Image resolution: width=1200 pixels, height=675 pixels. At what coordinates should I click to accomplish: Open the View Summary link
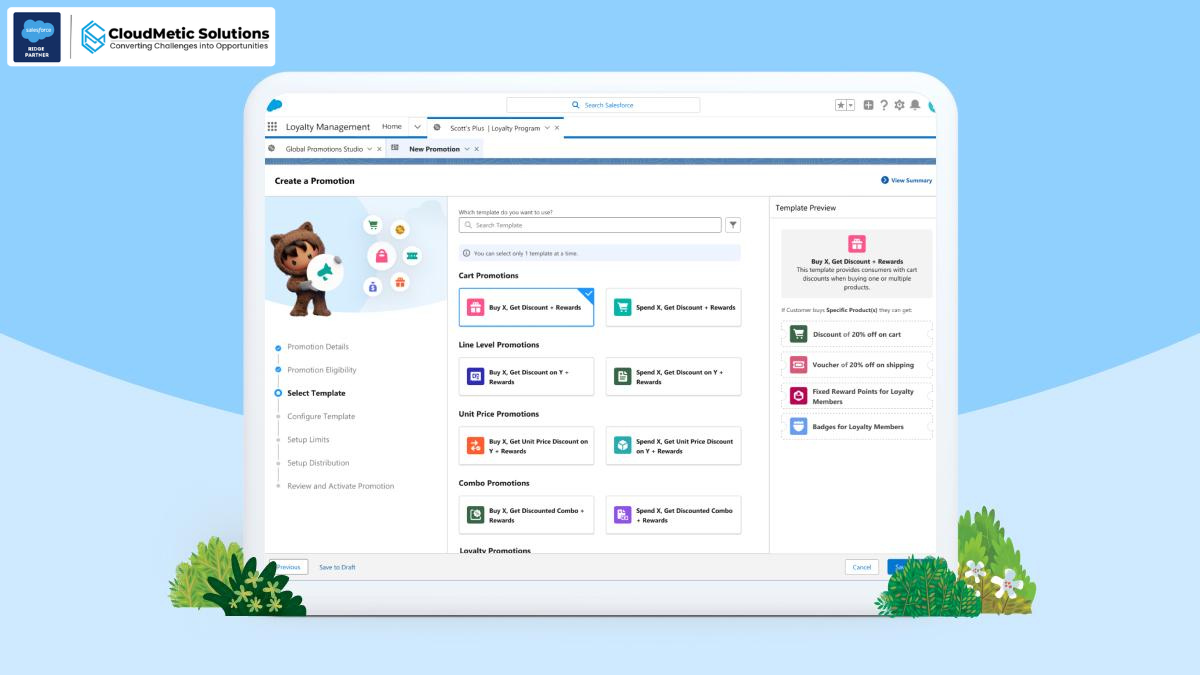(x=911, y=180)
